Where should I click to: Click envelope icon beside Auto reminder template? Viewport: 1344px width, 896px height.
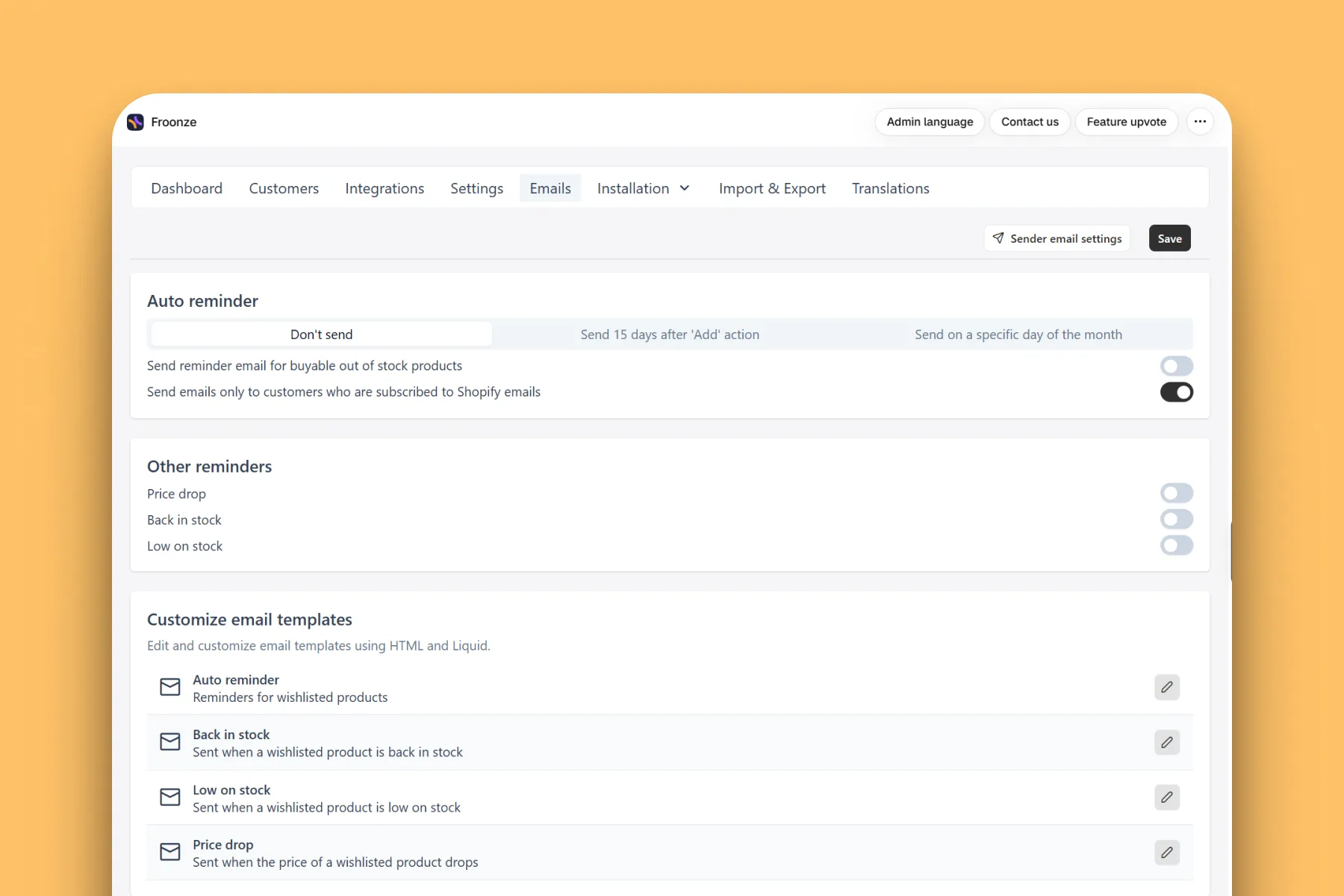tap(170, 687)
